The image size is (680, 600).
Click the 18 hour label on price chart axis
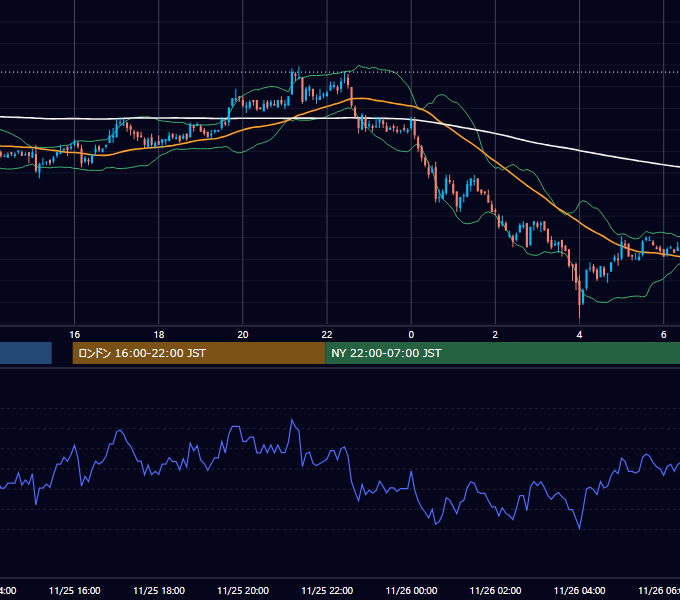click(159, 335)
